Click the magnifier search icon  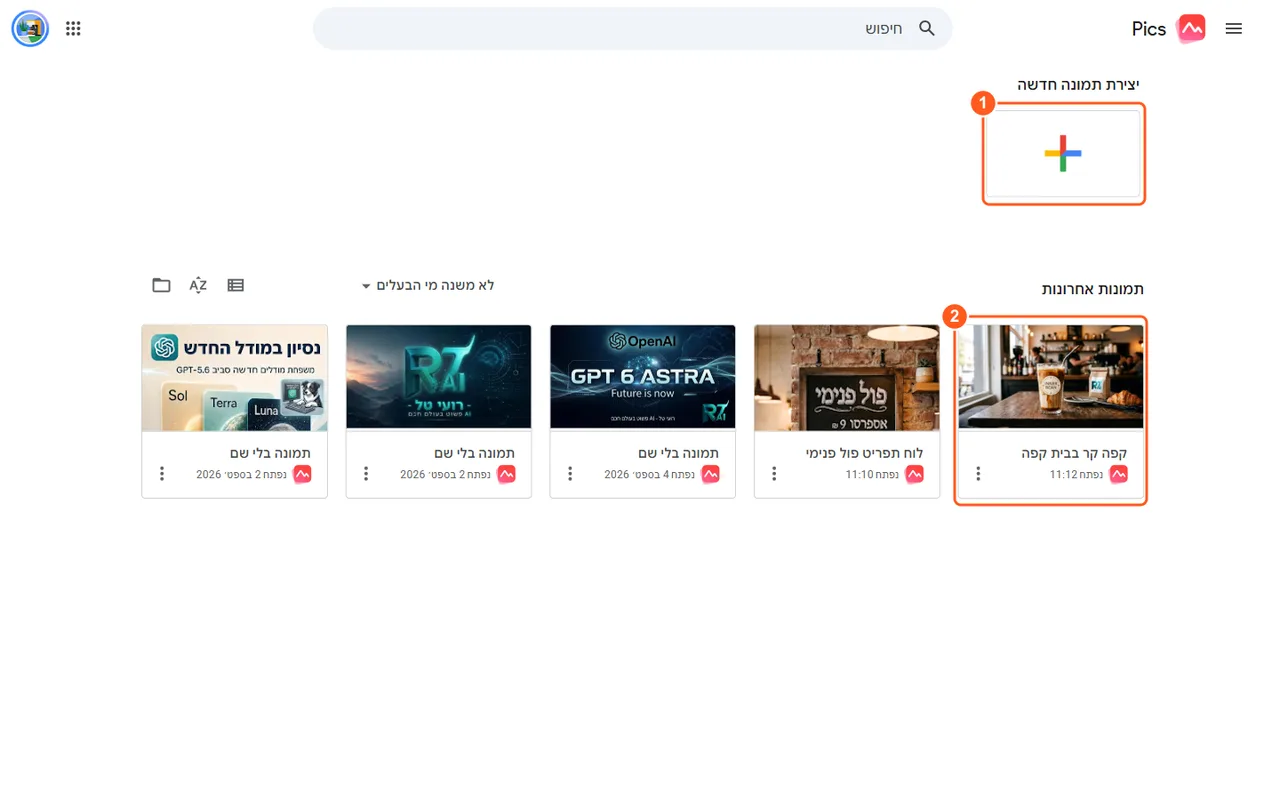[927, 28]
